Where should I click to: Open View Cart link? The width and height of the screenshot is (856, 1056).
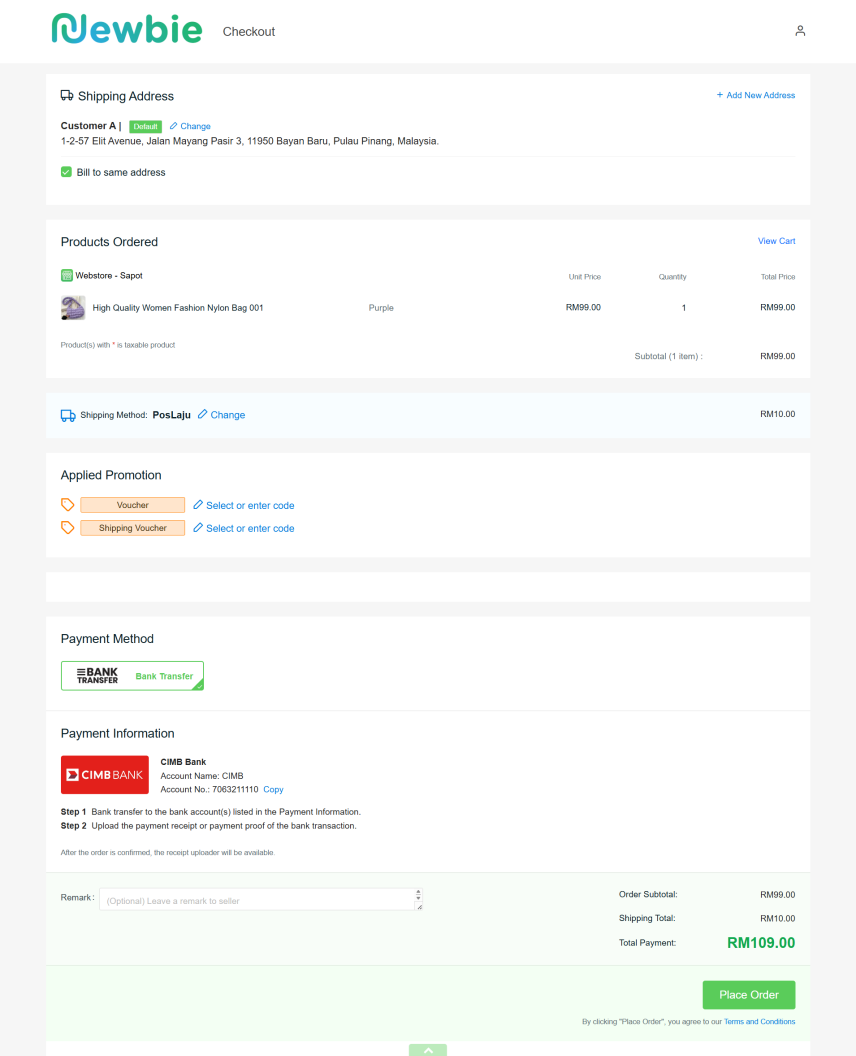point(776,241)
